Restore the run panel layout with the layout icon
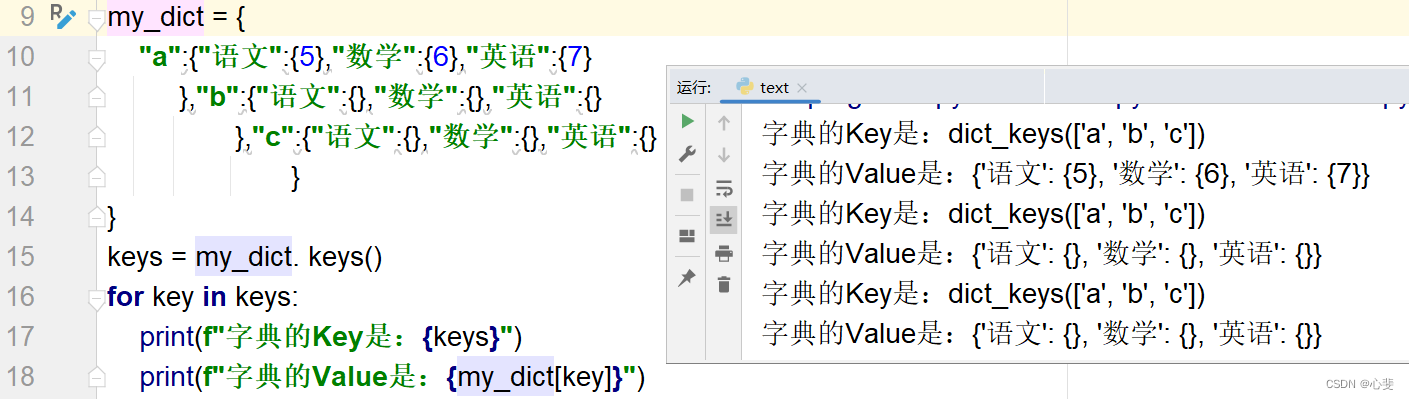Image resolution: width=1409 pixels, height=399 pixels. click(x=687, y=236)
